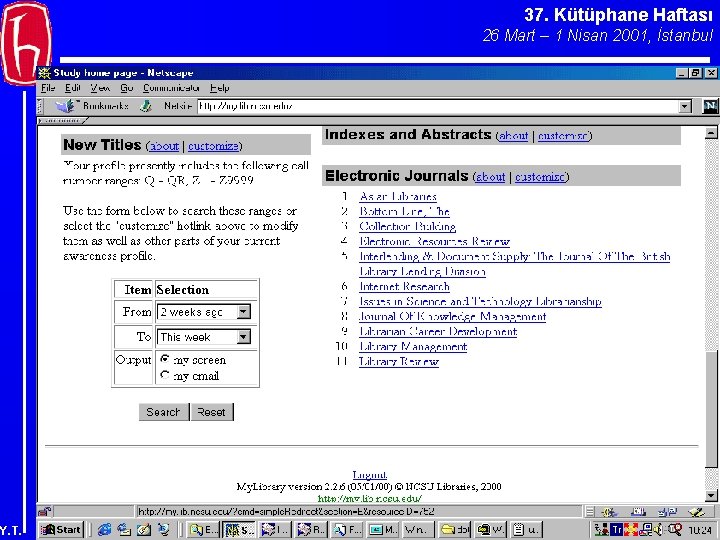Open the Bookmarks icon in the toolbar
Viewport: 720px width, 540px height.
pos(66,106)
